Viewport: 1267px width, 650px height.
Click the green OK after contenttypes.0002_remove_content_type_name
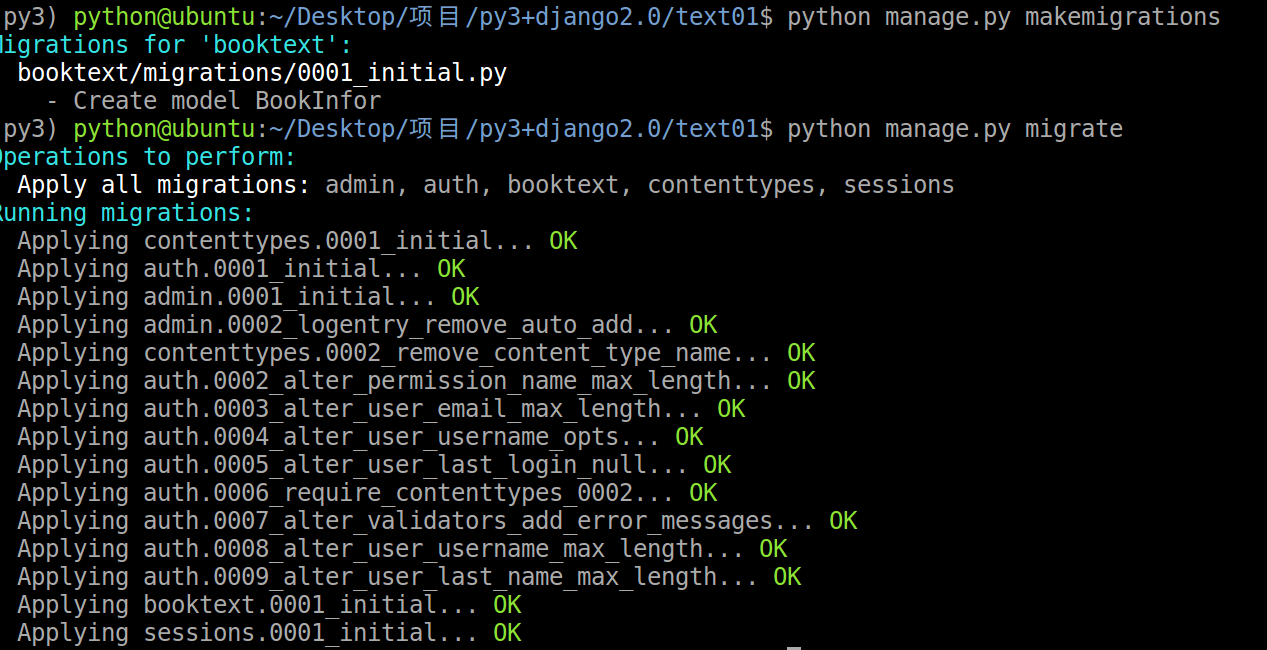pos(802,353)
